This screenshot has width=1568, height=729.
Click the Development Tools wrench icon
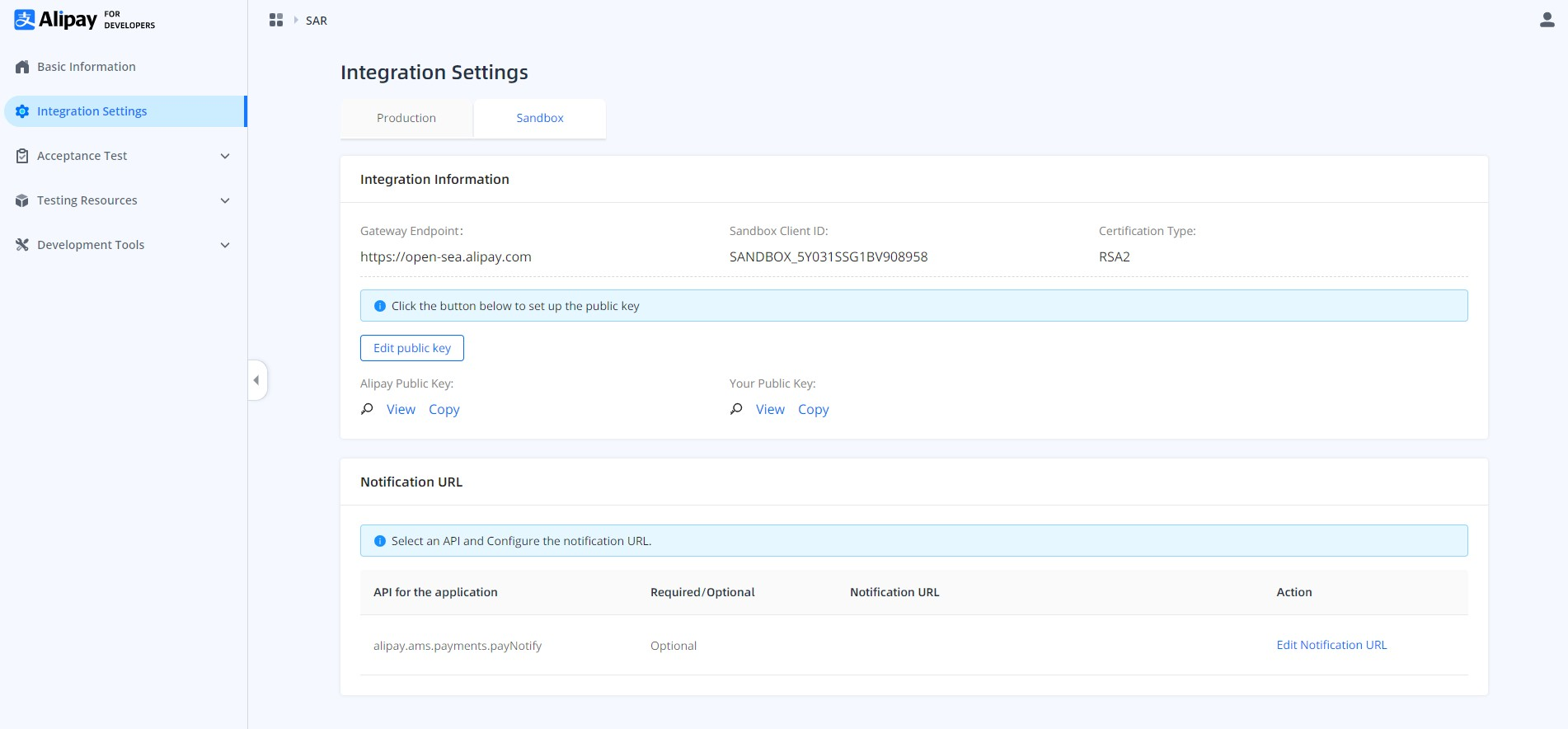[x=22, y=245]
